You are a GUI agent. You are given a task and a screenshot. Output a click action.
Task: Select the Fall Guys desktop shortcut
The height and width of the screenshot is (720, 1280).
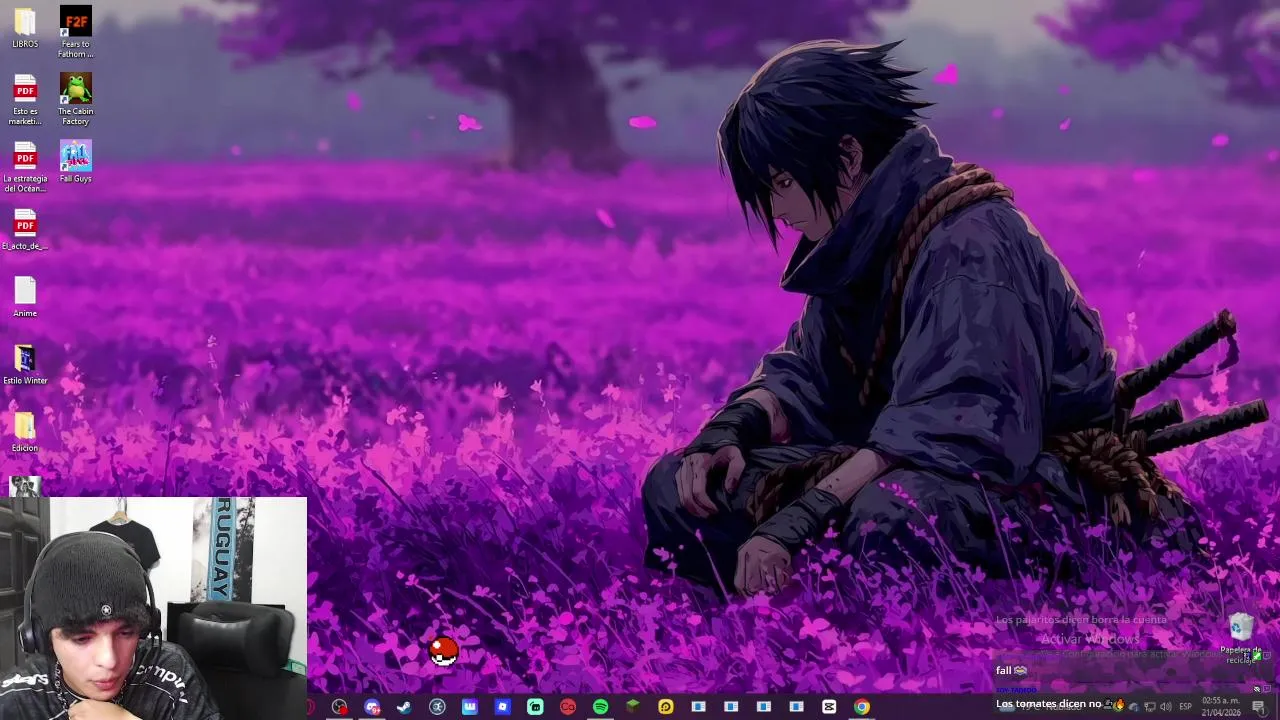75,162
